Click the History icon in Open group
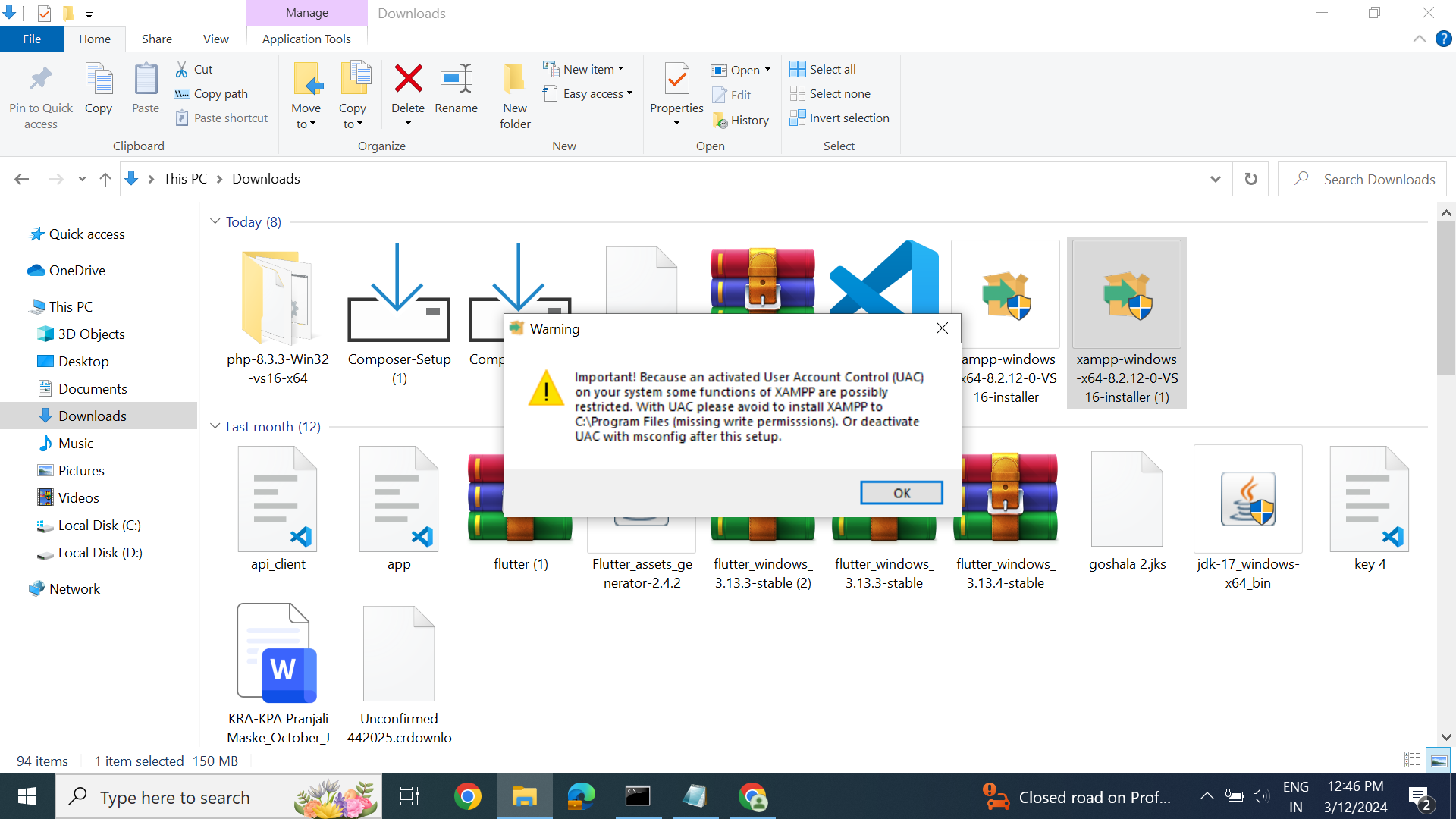1456x819 pixels. tap(720, 120)
